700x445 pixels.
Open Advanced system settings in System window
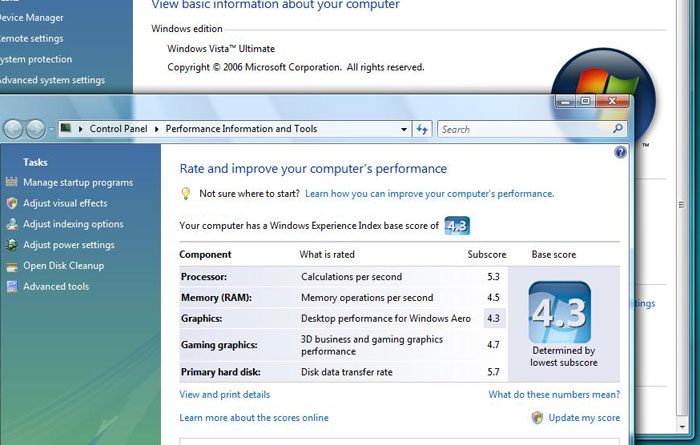click(x=52, y=80)
